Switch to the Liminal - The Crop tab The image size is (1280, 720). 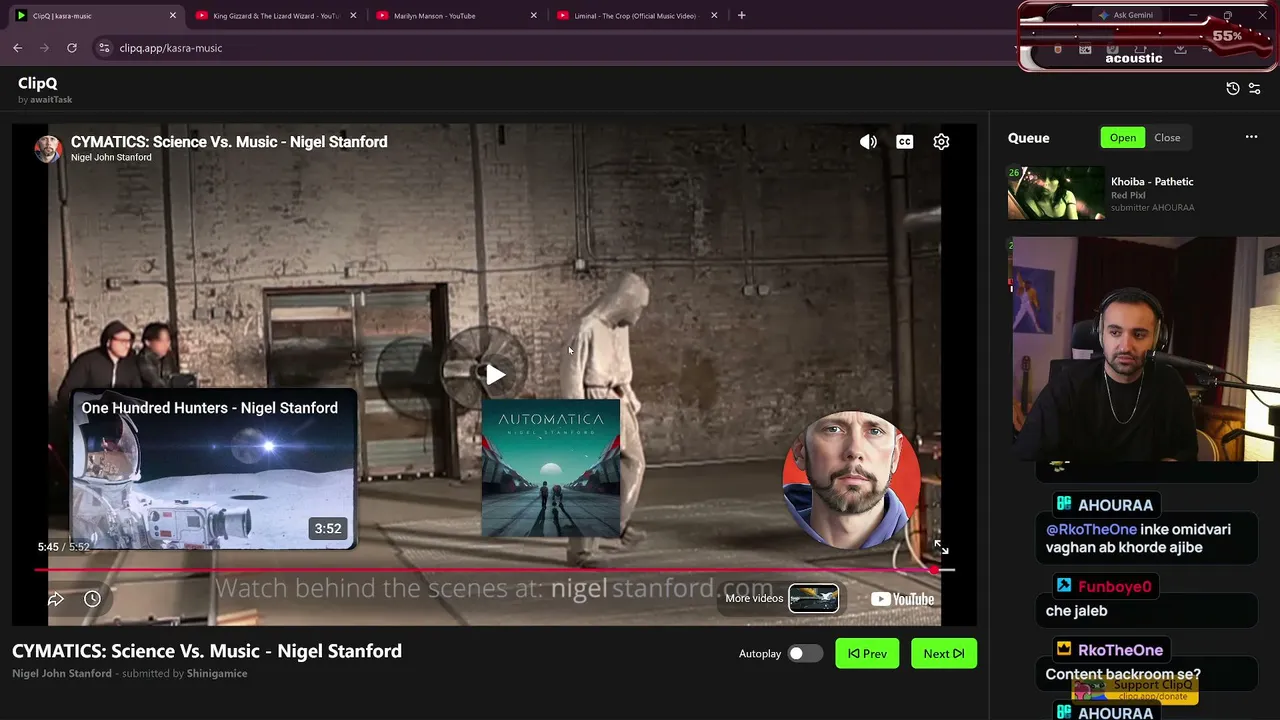(x=637, y=16)
